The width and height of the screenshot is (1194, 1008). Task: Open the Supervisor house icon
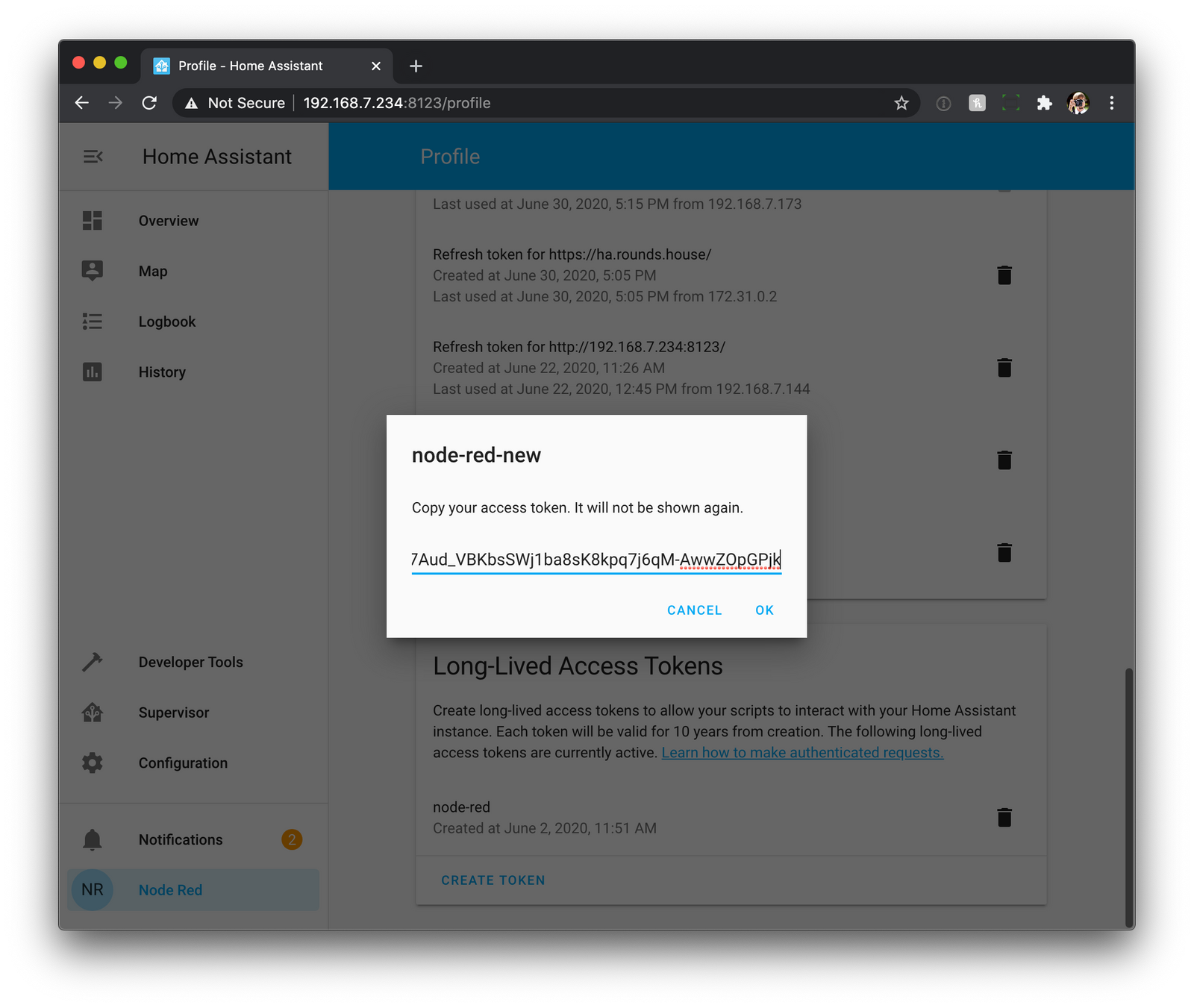91,713
